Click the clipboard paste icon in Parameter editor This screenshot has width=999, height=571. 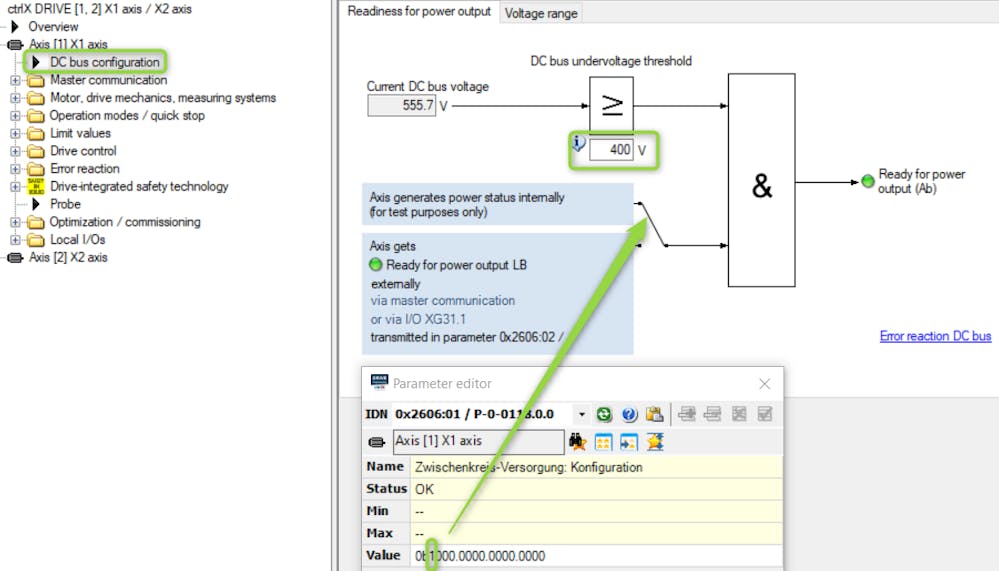[654, 414]
